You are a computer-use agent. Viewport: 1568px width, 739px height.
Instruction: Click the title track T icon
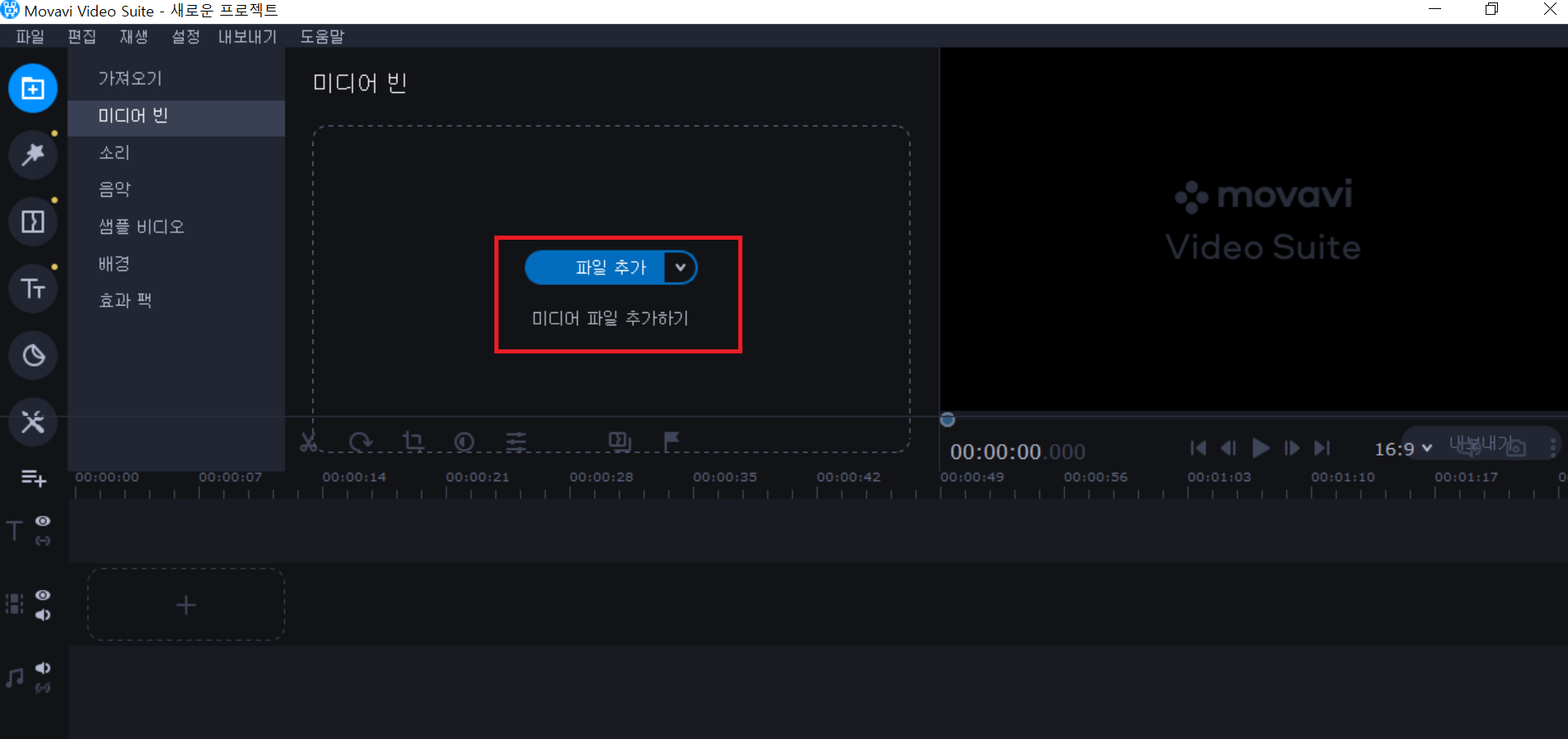click(x=14, y=531)
